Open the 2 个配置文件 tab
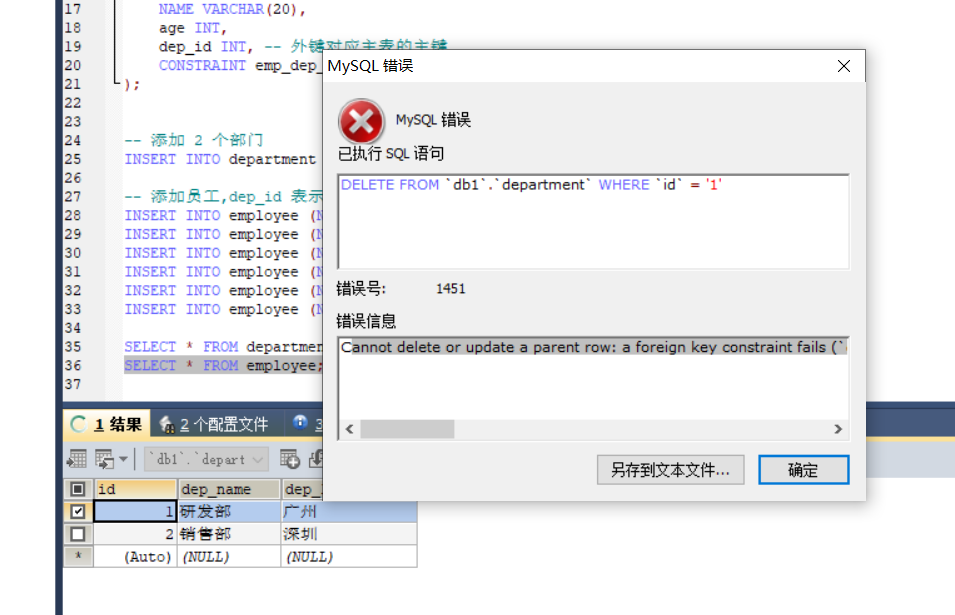955x615 pixels. 214,424
